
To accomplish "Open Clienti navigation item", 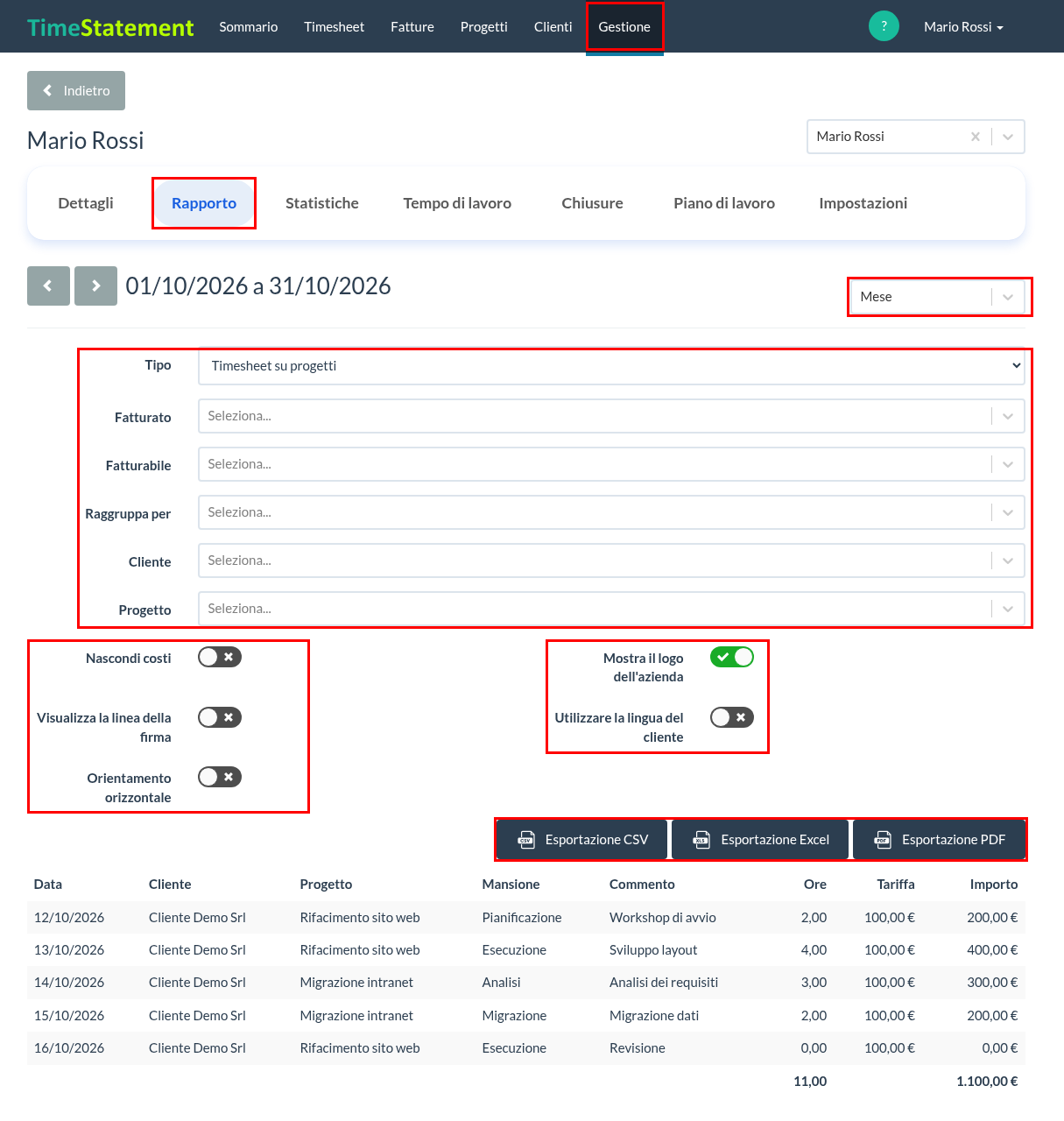I will pos(553,27).
